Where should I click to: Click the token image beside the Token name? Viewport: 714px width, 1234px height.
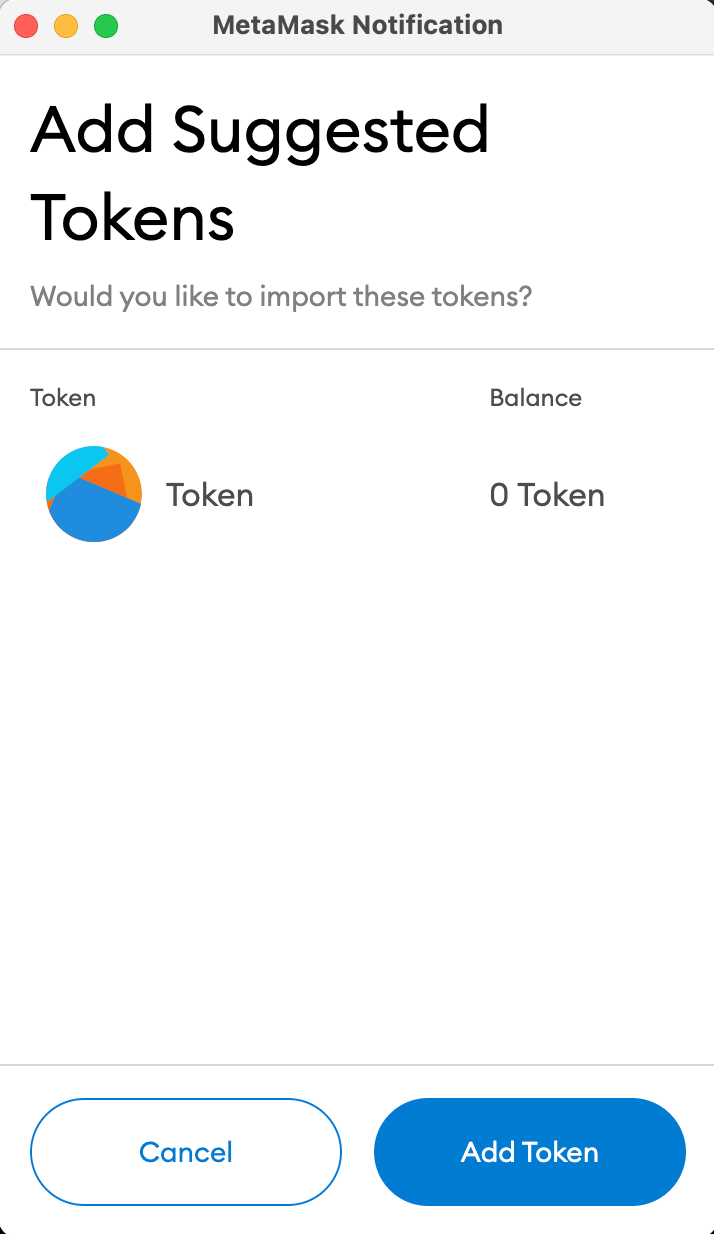(x=94, y=494)
